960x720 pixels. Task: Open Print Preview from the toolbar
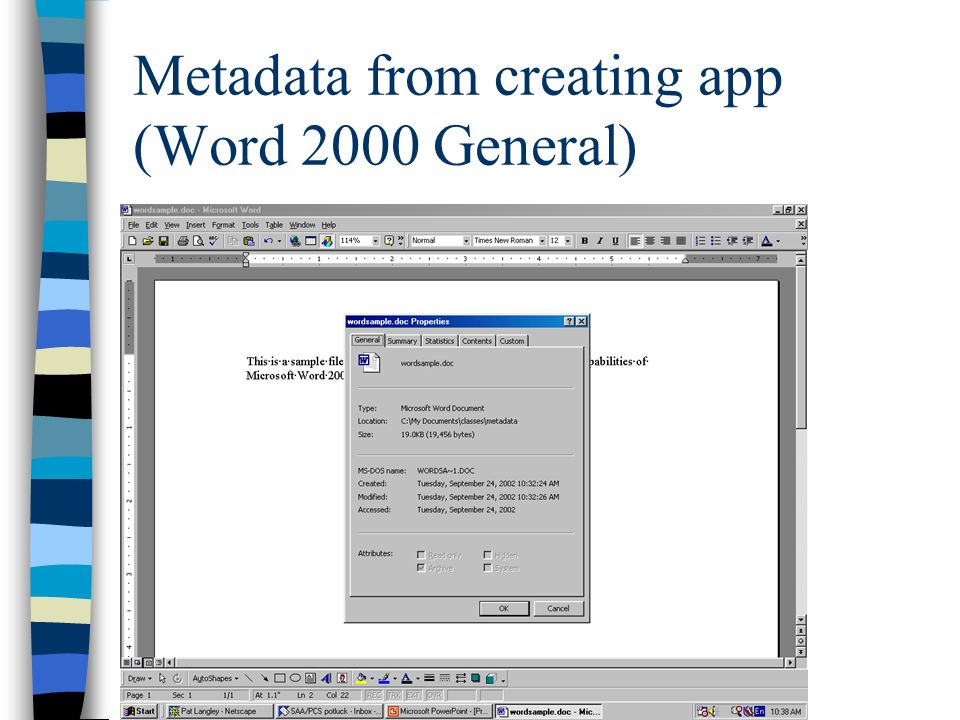198,241
